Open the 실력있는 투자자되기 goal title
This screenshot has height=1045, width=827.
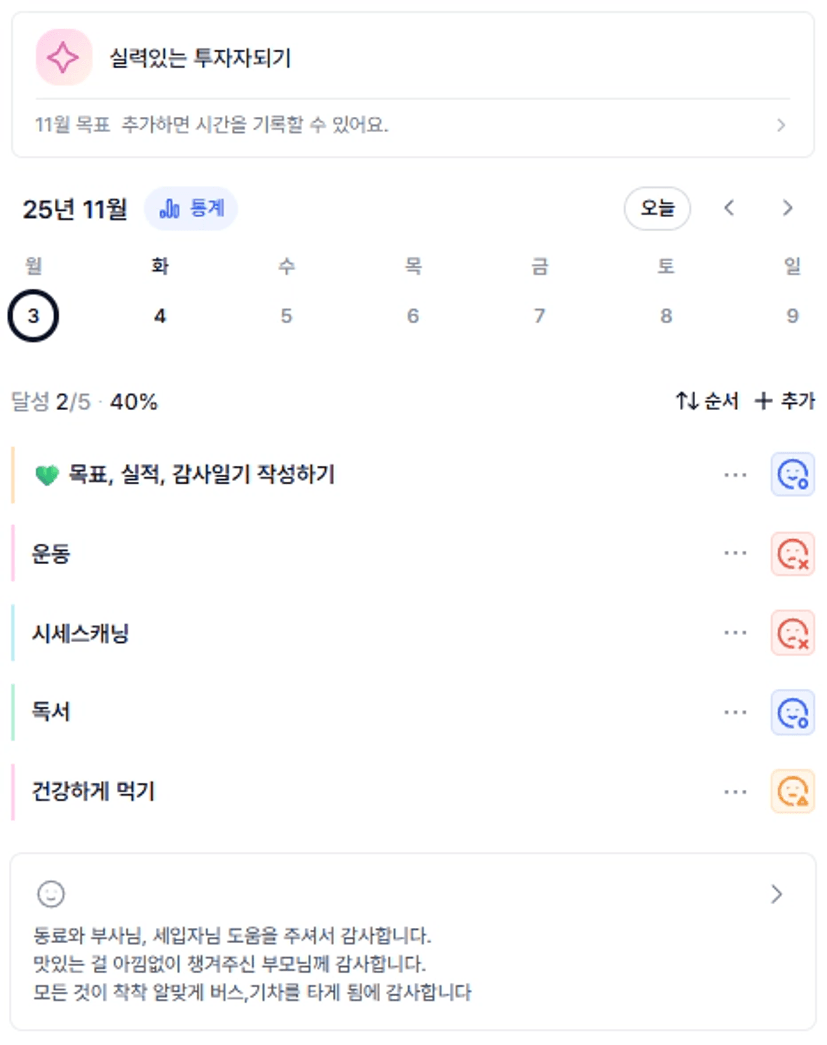[x=200, y=58]
